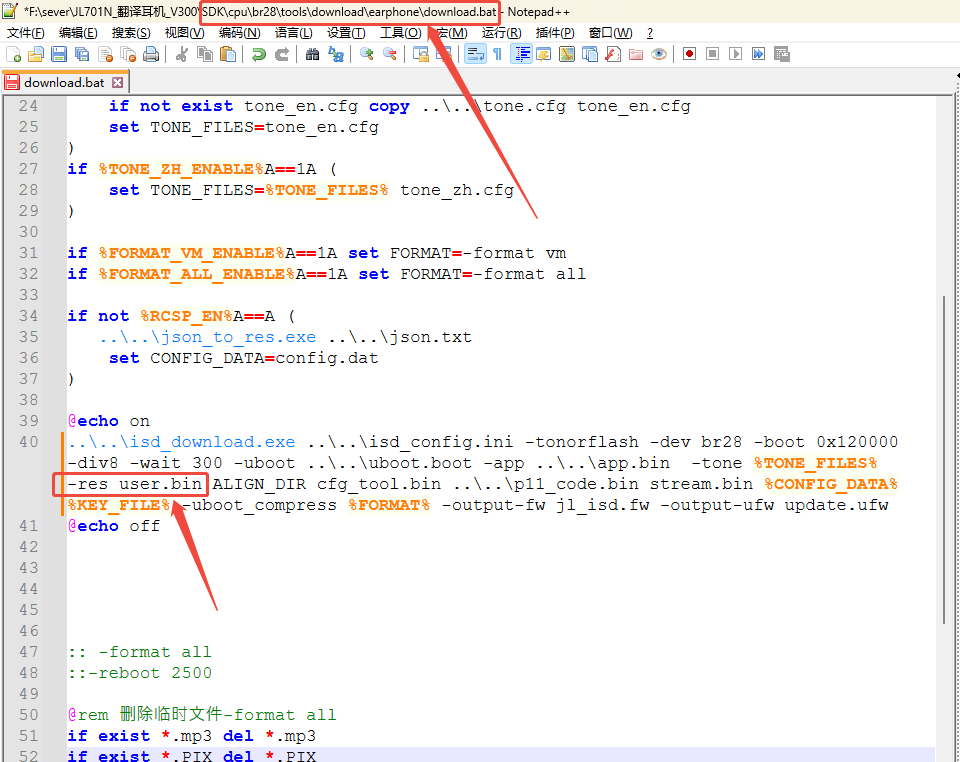Toggle file monitoring with the eye icon
The image size is (960, 762).
[659, 54]
